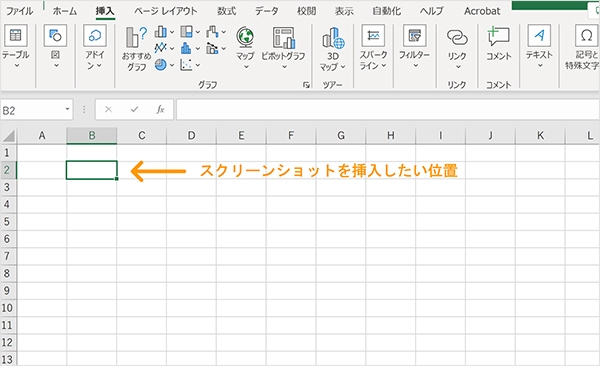The height and width of the screenshot is (366, 600).
Task: Select cell B2
Action: coord(91,170)
